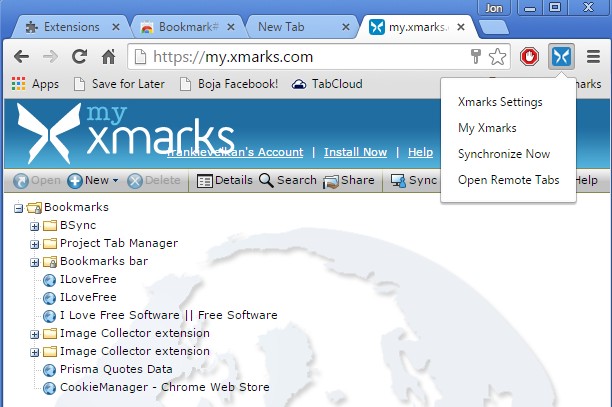Click the Delete toolbar button

point(154,181)
